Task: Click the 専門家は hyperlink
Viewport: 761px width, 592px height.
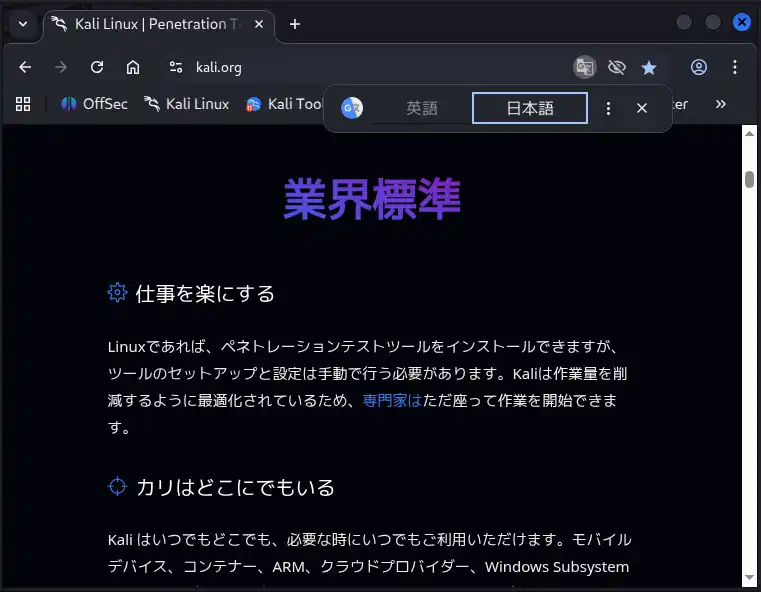Action: 392,400
